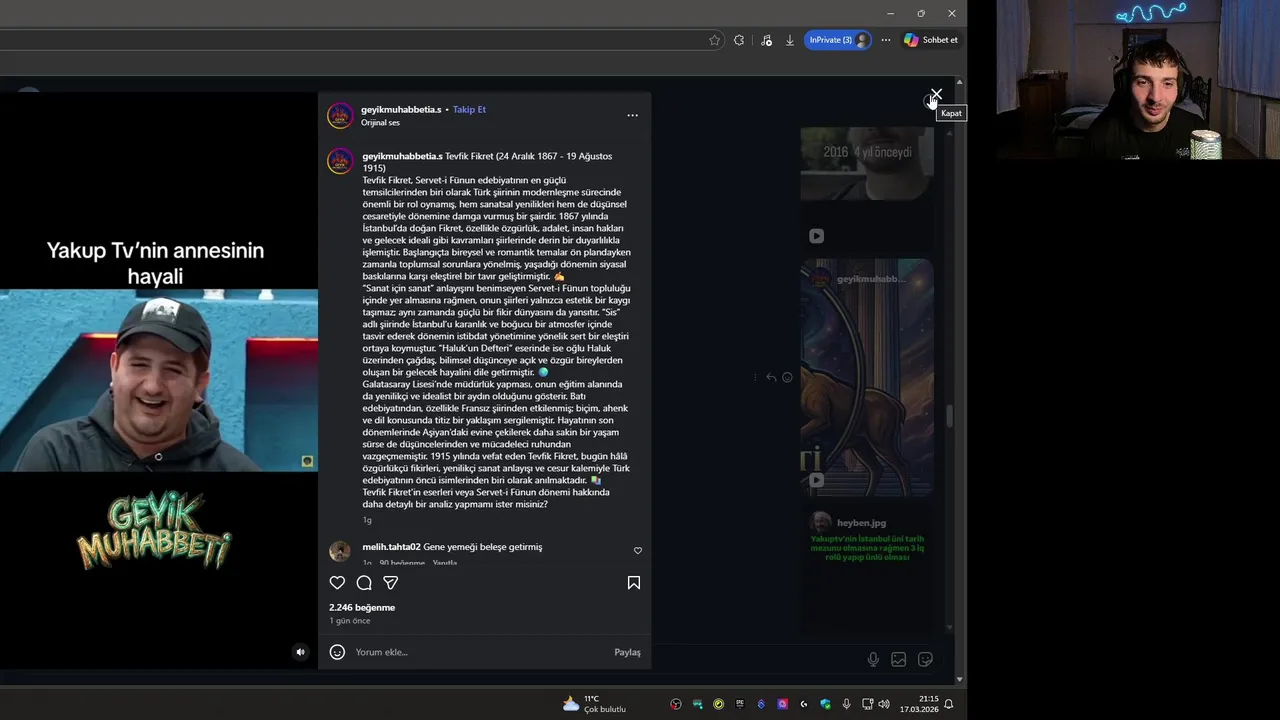Screen dimensions: 1280x720
Task: Open the geyikmuhabbetia.s username in post header
Action: click(401, 109)
